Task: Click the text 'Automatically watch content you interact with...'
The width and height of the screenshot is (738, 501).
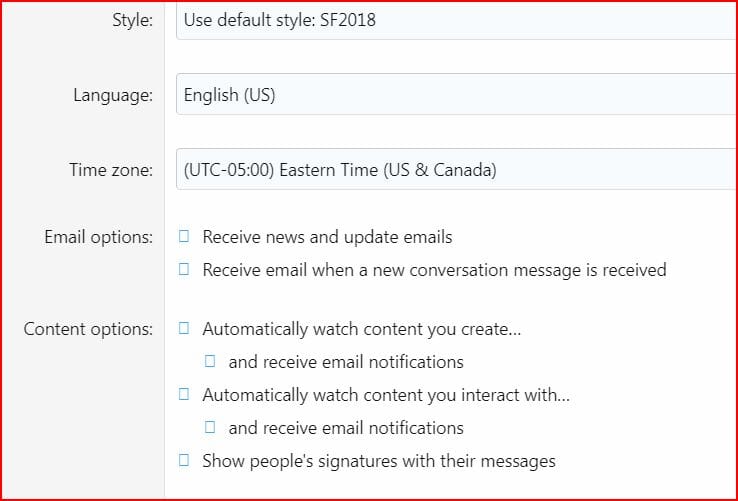Action: tap(386, 395)
